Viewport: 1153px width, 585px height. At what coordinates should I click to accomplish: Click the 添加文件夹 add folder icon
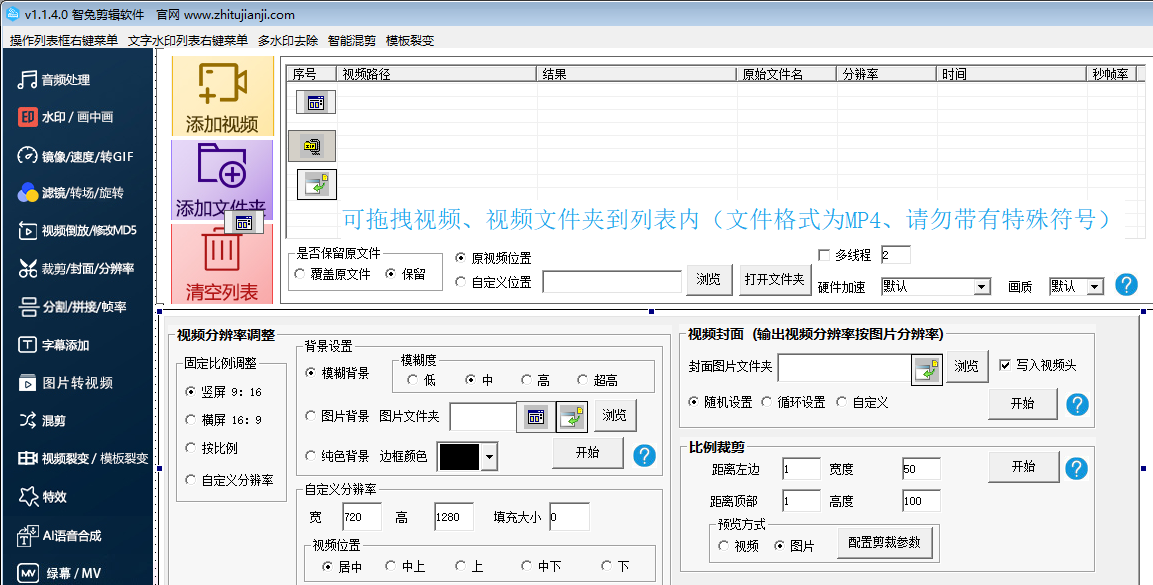[222, 166]
